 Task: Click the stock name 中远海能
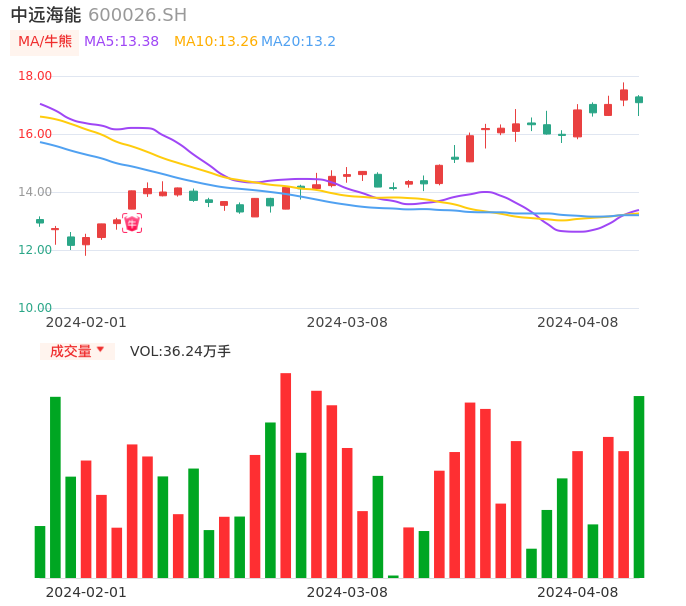click(46, 15)
